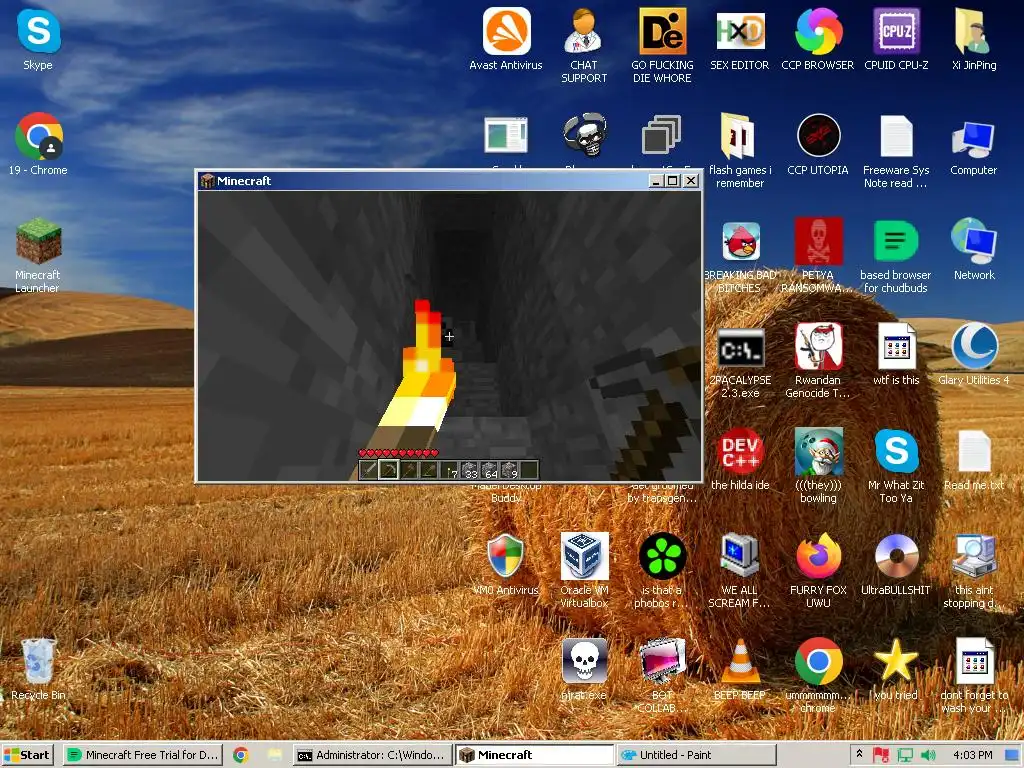The width and height of the screenshot is (1024, 768).
Task: Open the Mr What Zit Too Ya Skype icon
Action: point(896,466)
